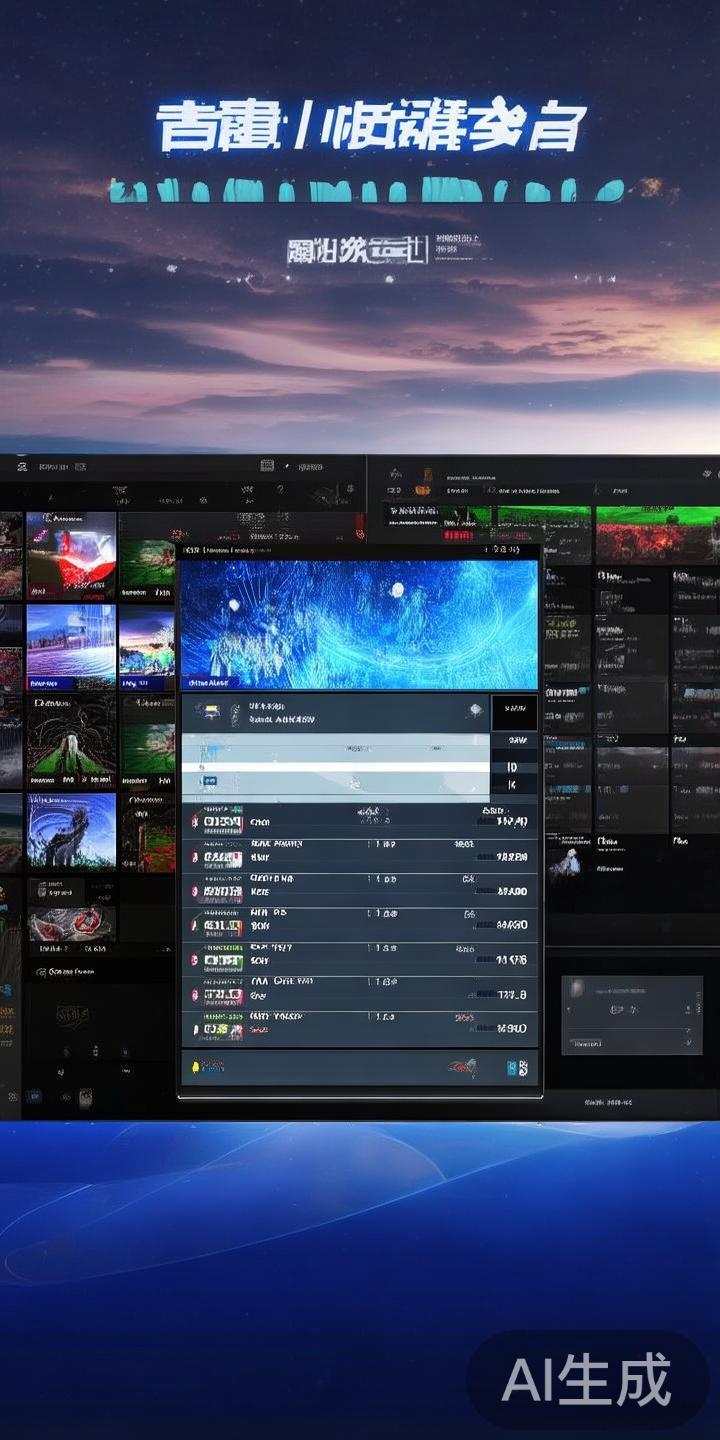Click the blue square icon at dialog bottom-right
This screenshot has width=720, height=1440.
pyautogui.click(x=516, y=1068)
